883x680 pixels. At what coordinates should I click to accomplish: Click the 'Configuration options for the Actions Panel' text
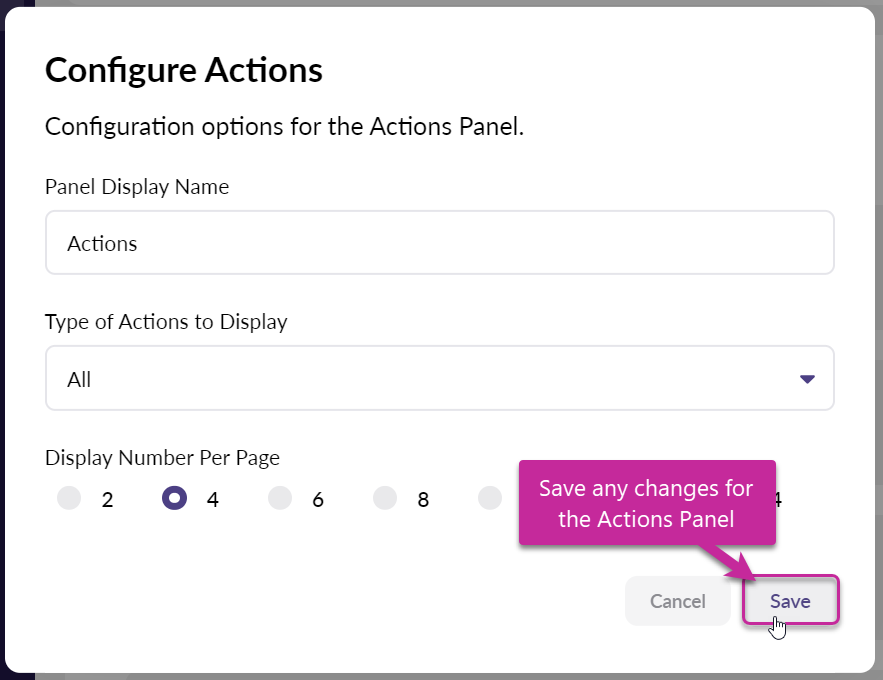coord(285,127)
